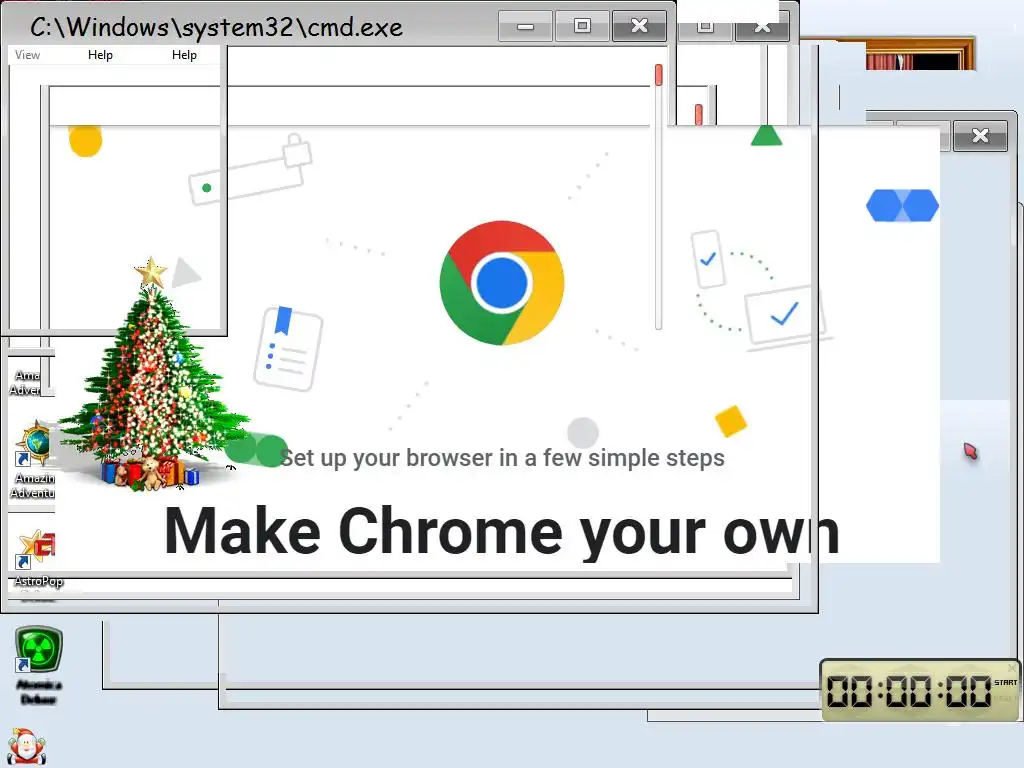Click the Santa Claus desktop icon

point(27,747)
